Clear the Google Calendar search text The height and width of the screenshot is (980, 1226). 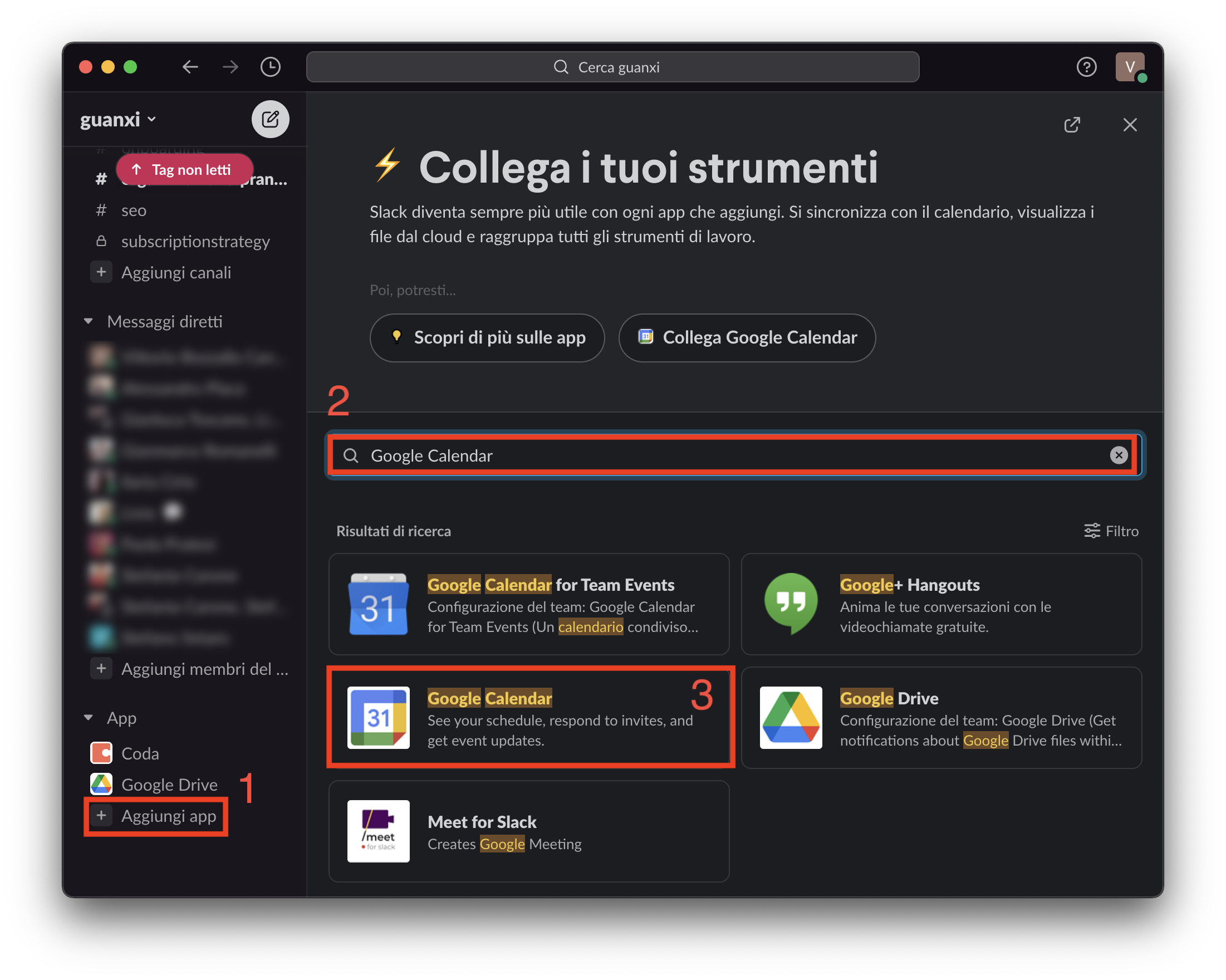(x=1119, y=455)
